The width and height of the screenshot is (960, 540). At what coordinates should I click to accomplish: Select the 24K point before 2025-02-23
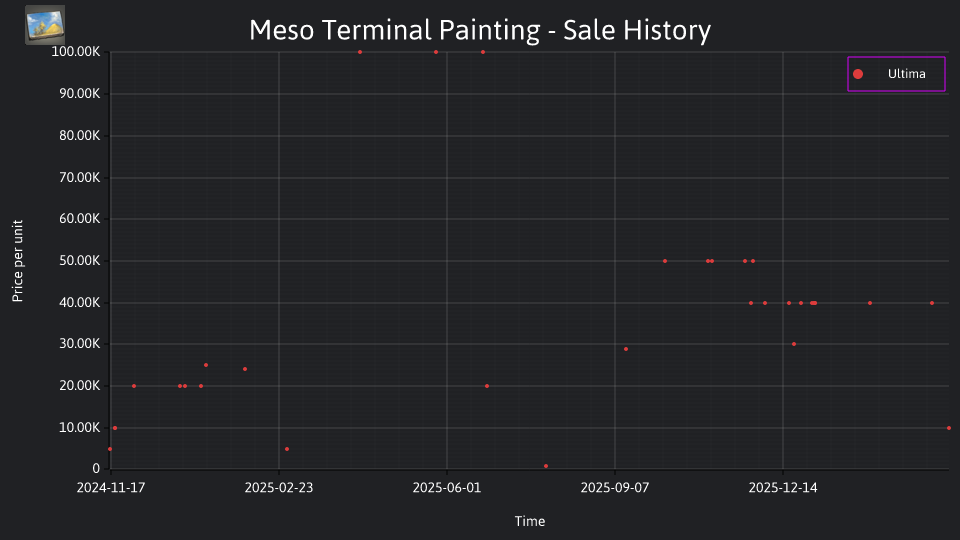[x=245, y=369]
